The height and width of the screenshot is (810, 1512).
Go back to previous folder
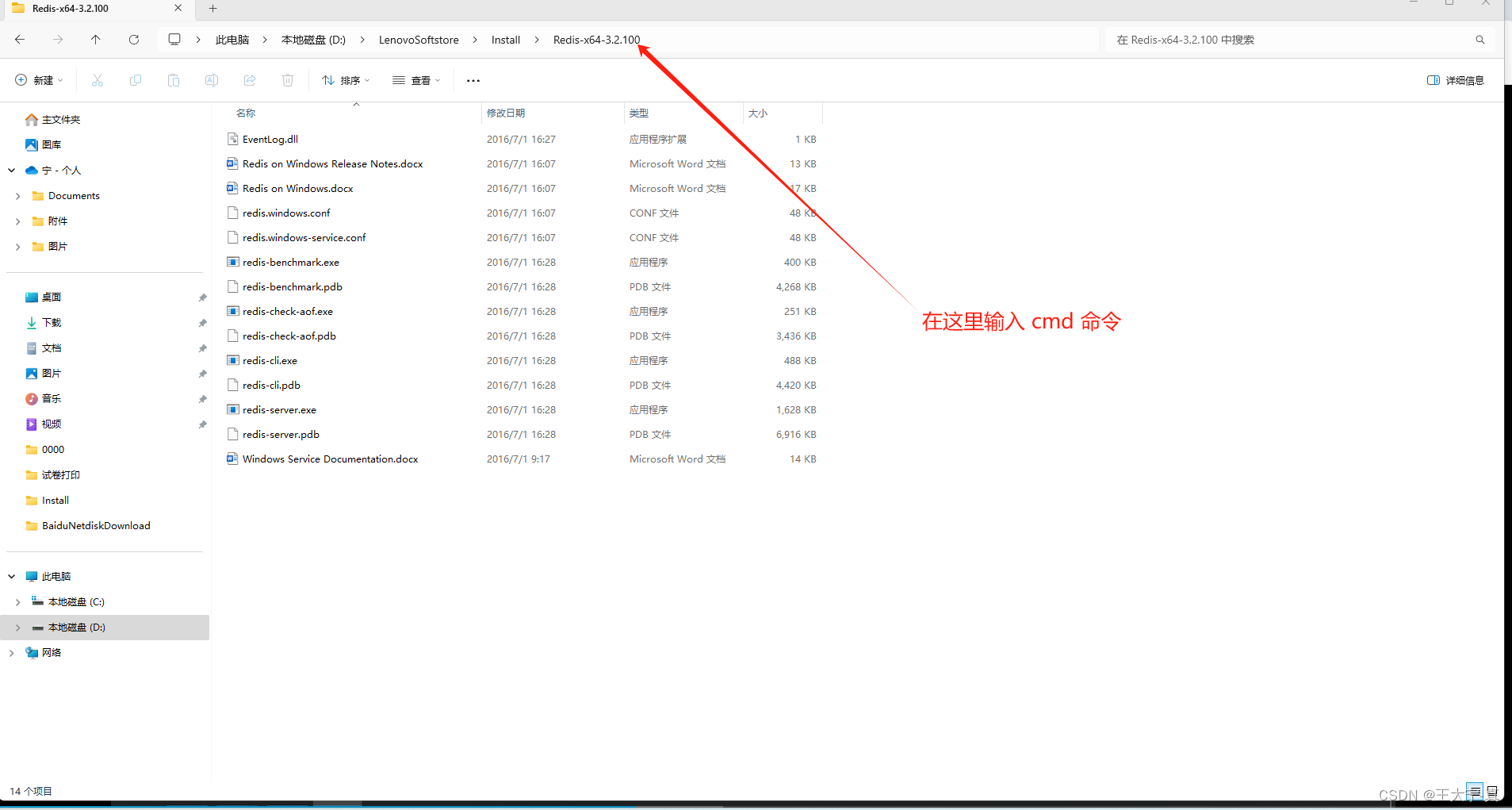point(20,40)
